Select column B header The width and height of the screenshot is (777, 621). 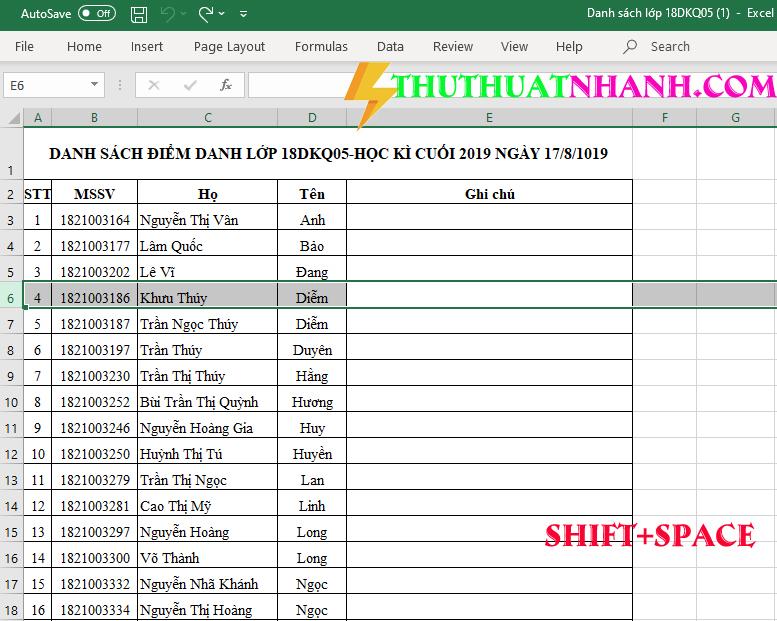coord(94,118)
